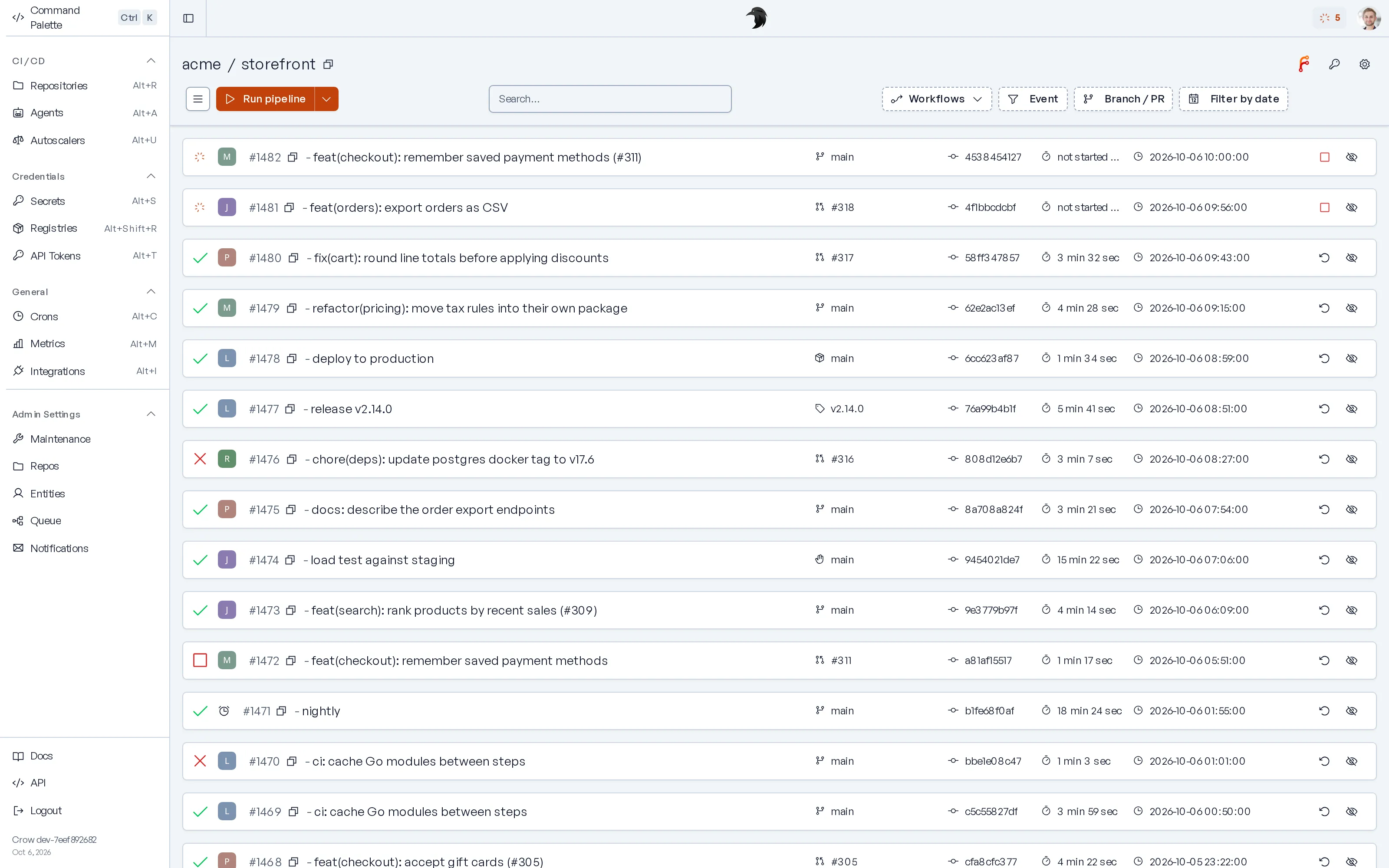Screen dimensions: 1389x868
Task: Expand Run pipeline dropdown arrow
Action: [x=326, y=99]
